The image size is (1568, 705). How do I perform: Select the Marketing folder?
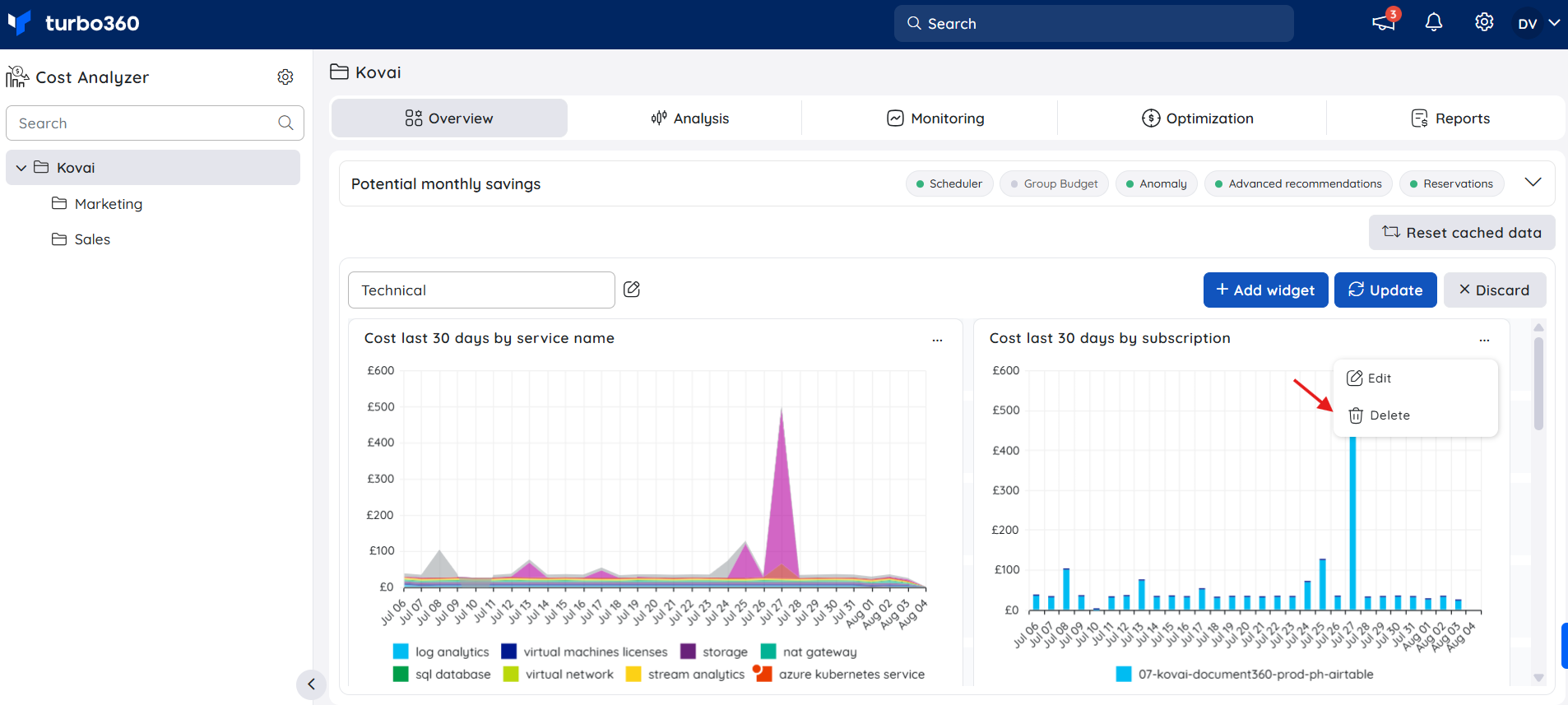coord(97,204)
